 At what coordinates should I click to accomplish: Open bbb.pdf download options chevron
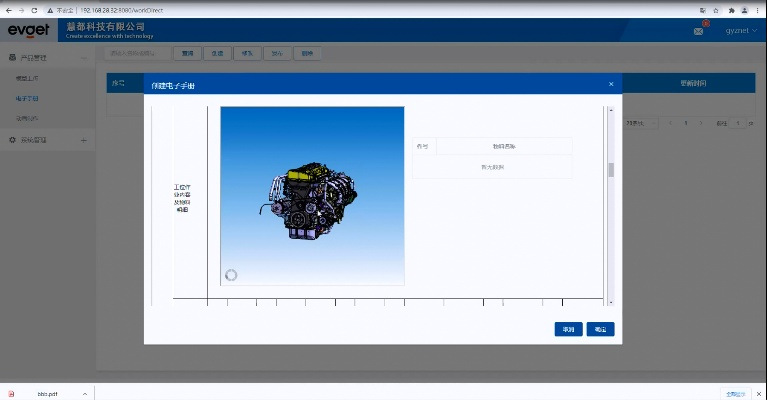[85, 394]
